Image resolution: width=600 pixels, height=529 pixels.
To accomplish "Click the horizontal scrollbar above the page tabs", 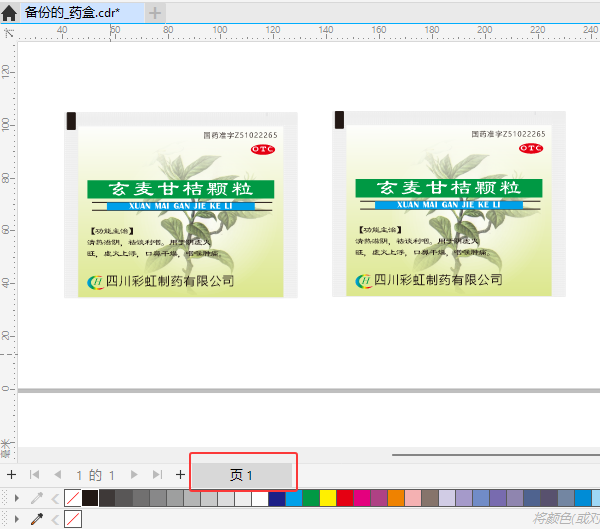I will [x=496, y=455].
